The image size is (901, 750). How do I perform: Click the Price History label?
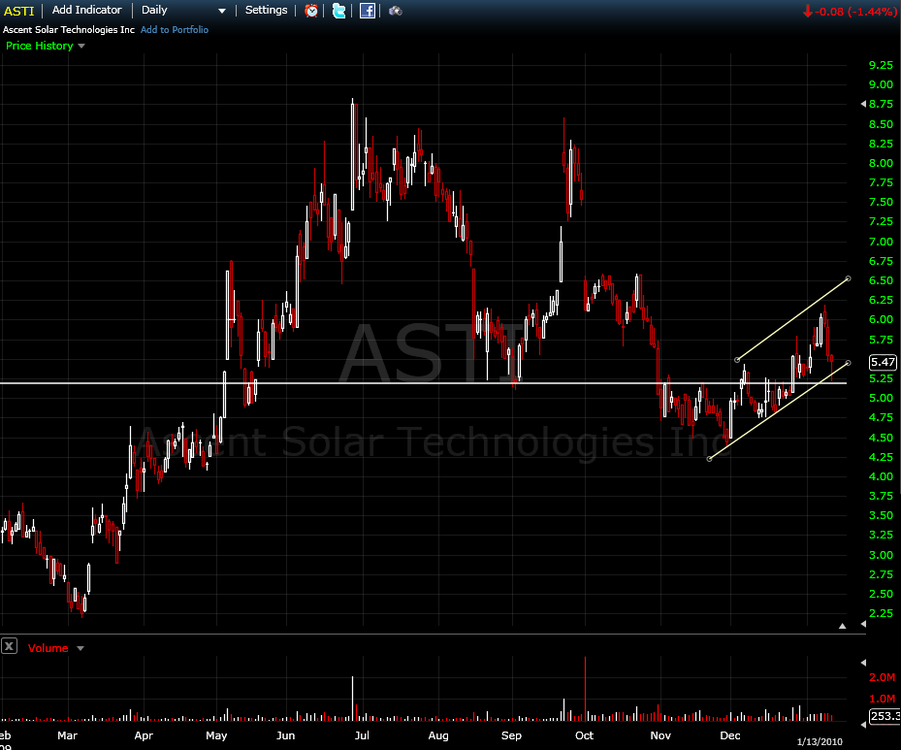click(x=40, y=45)
